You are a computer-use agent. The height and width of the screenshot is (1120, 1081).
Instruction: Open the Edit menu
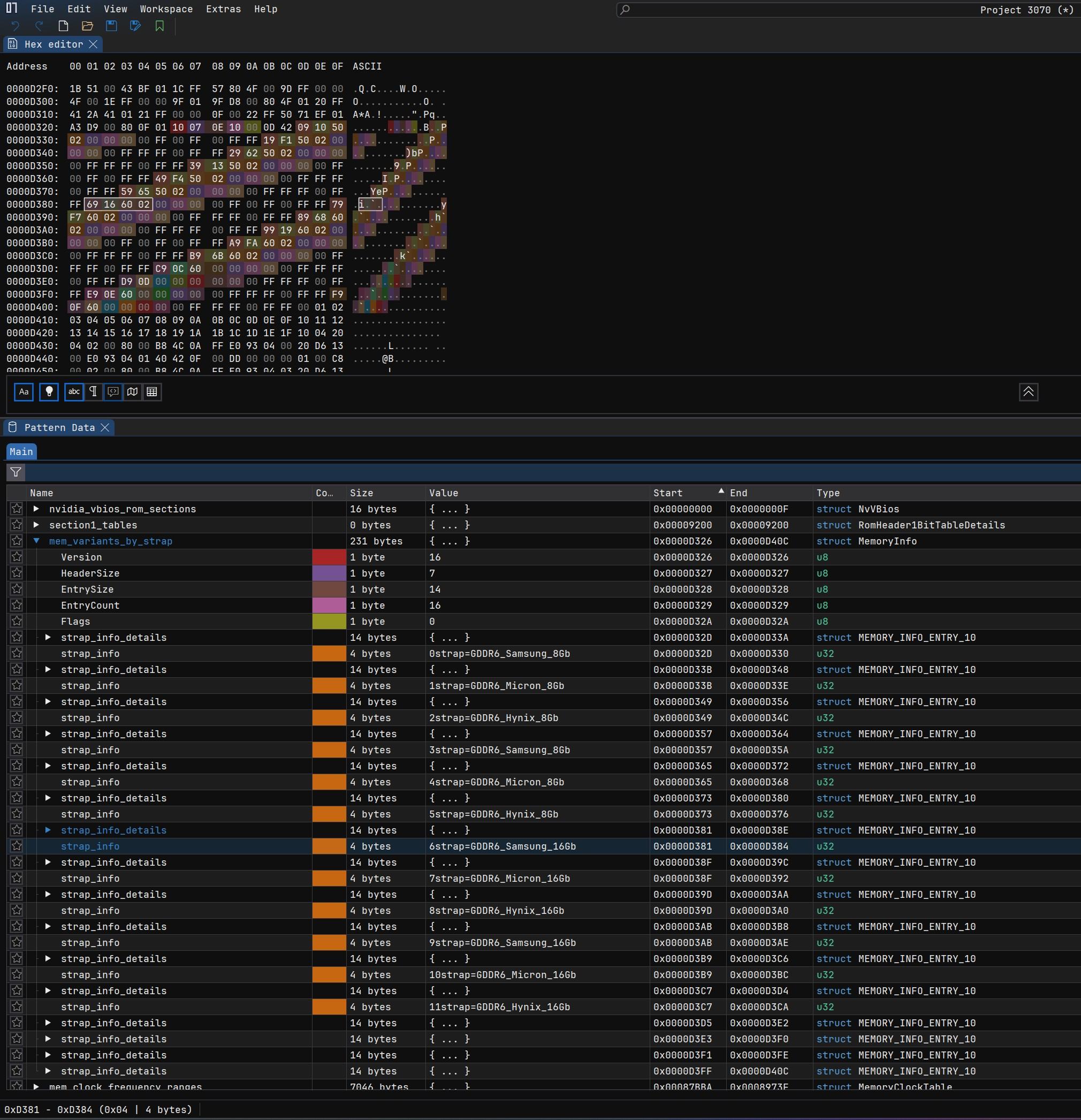[79, 9]
